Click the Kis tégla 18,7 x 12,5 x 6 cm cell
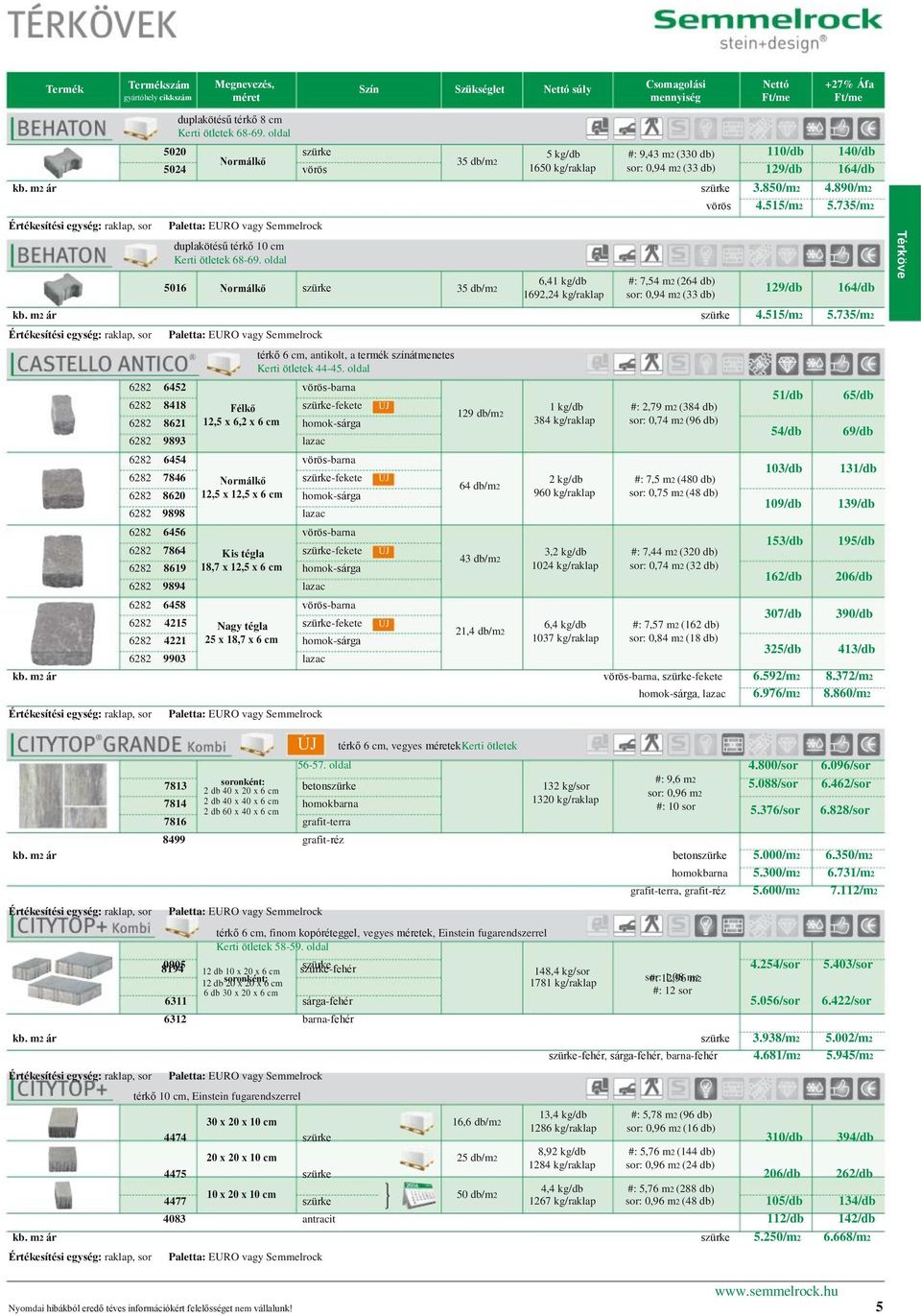 (242, 560)
